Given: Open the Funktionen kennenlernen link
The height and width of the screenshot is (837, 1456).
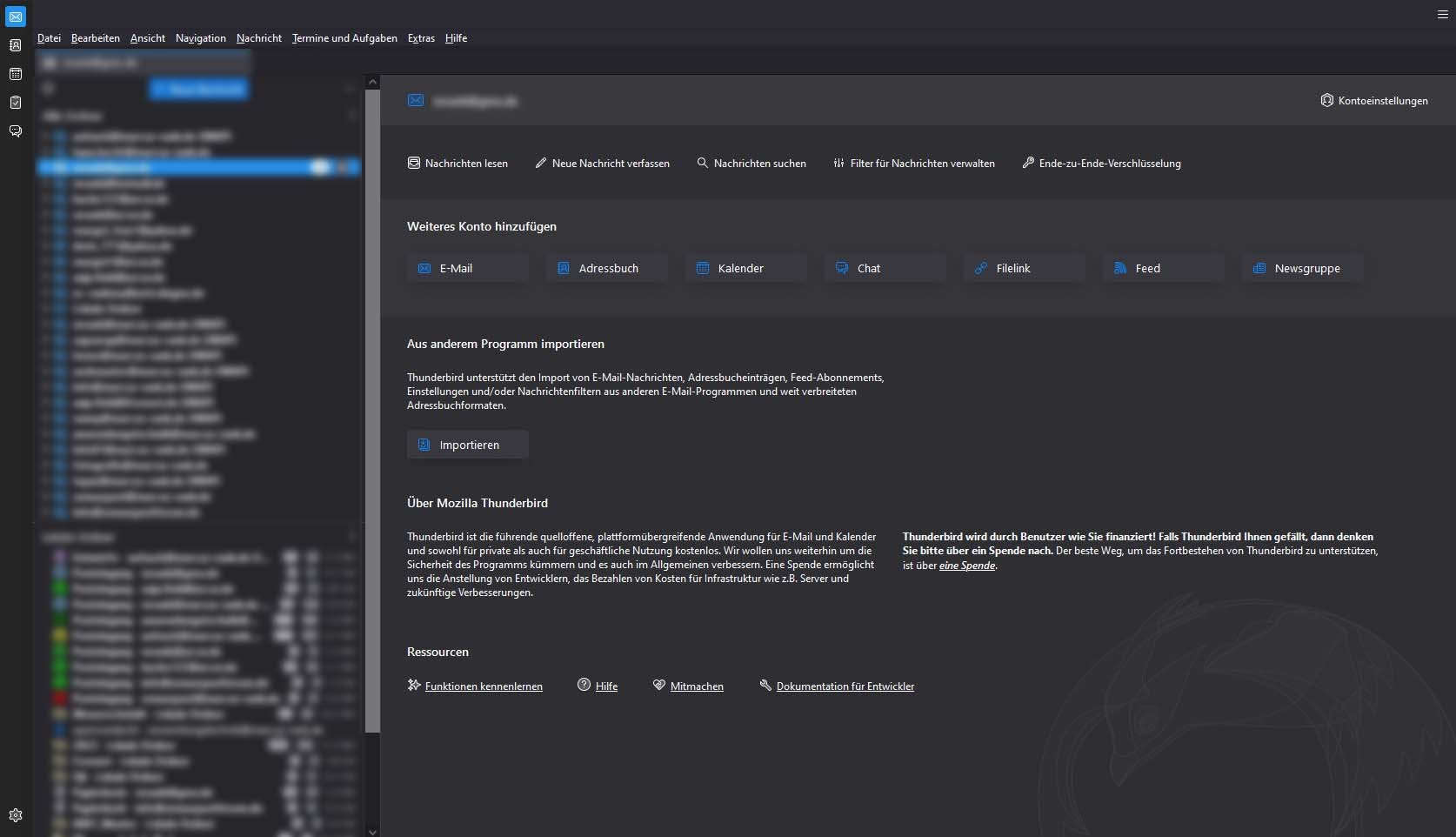Looking at the screenshot, I should tap(484, 686).
